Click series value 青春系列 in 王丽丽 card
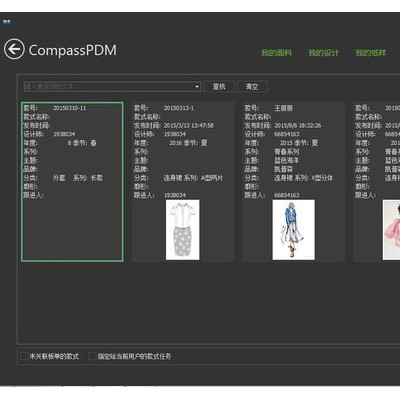 287,152
